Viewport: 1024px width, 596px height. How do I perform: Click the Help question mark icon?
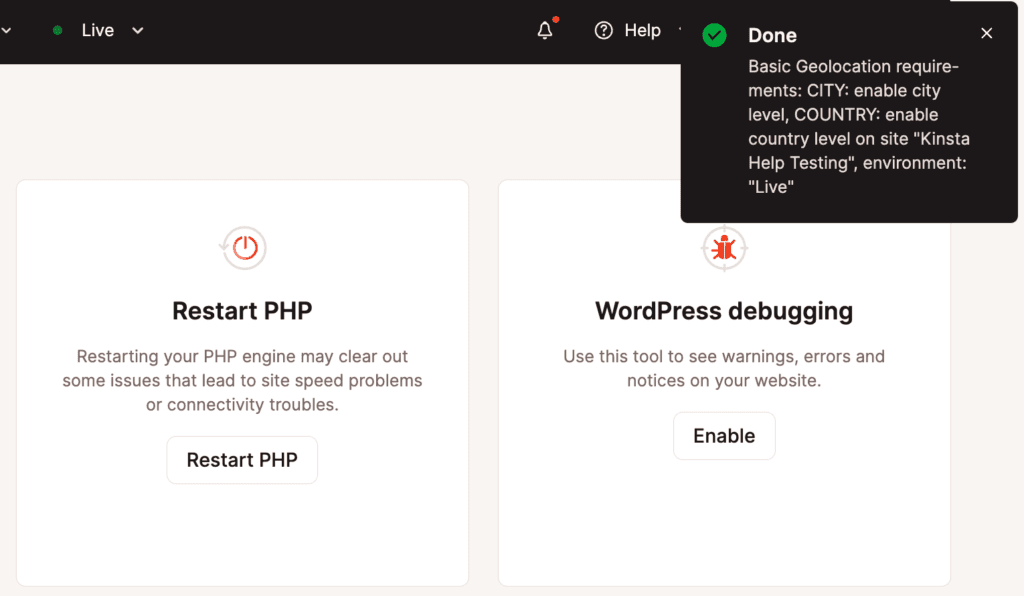click(x=603, y=30)
